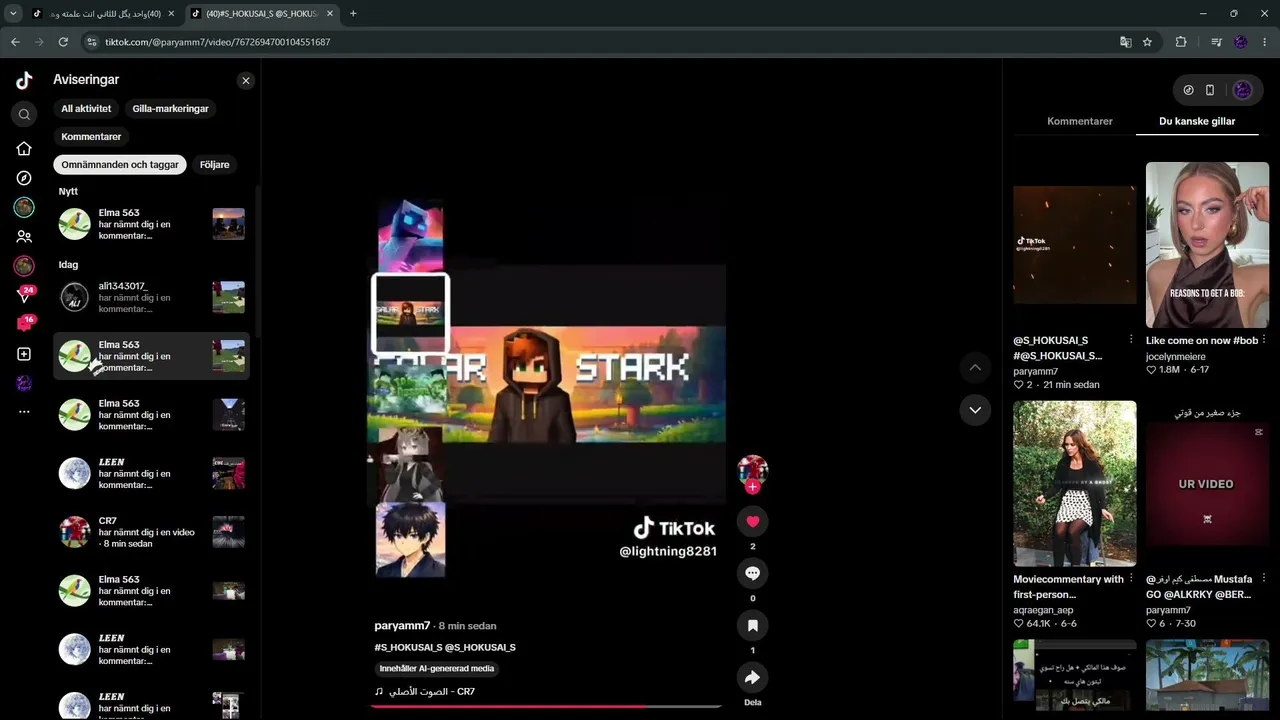Viewport: 1280px width, 720px height.
Task: Select the Kommentarer notification filter chip
Action: [x=91, y=136]
